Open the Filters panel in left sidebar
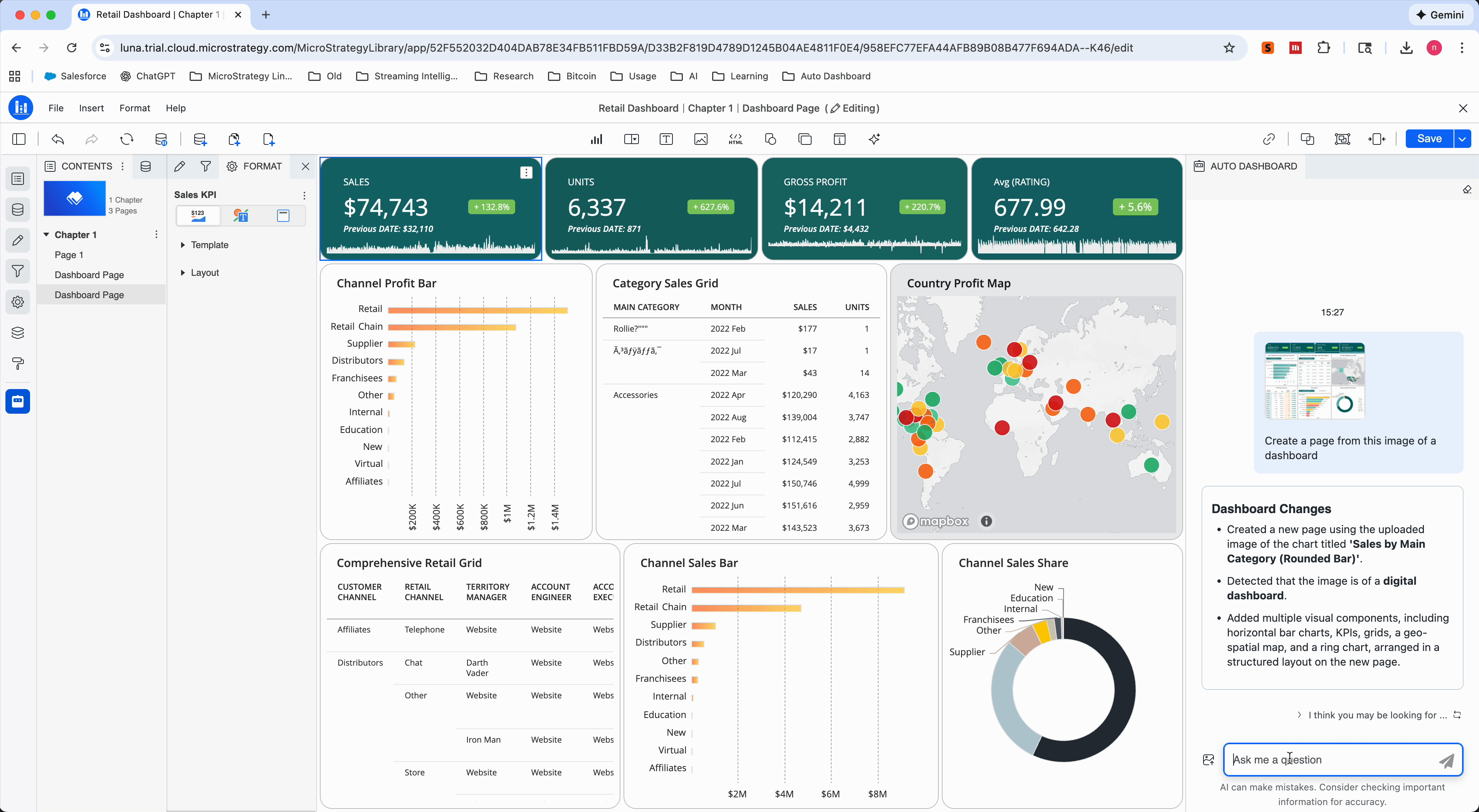The image size is (1479, 812). pyautogui.click(x=18, y=271)
